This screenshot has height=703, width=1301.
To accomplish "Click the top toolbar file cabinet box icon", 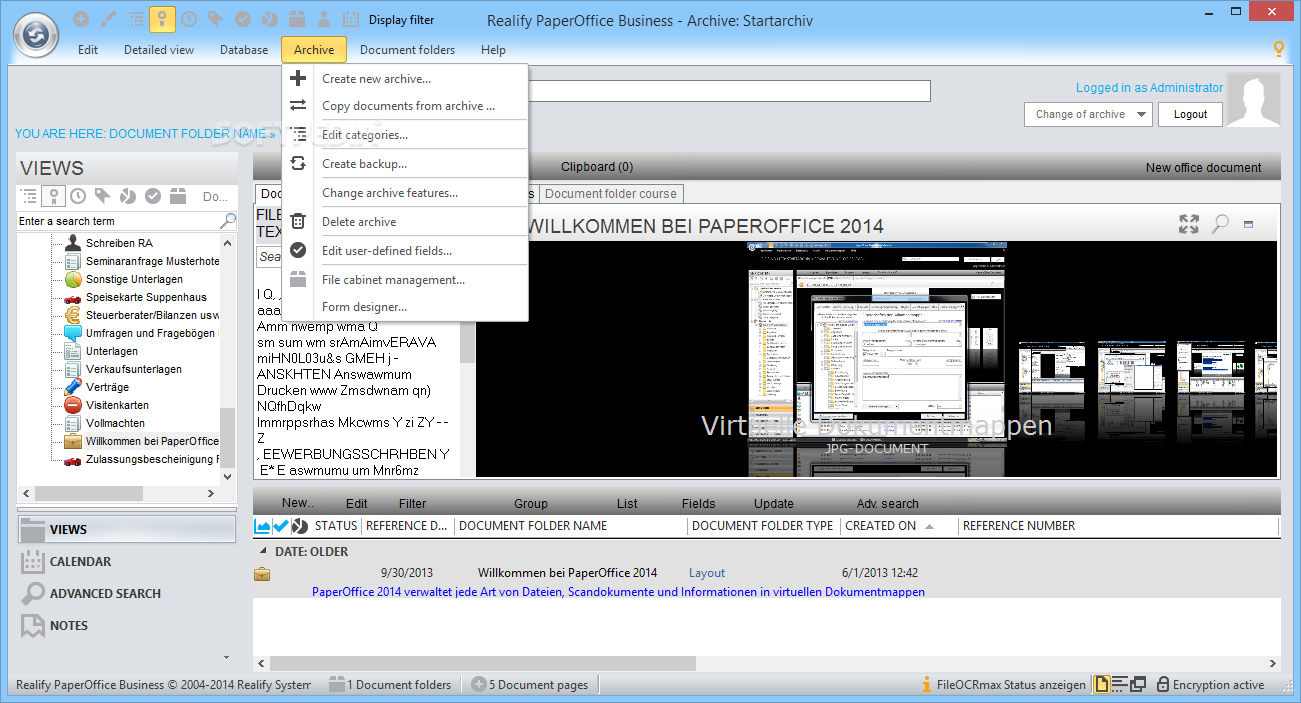I will pyautogui.click(x=297, y=19).
